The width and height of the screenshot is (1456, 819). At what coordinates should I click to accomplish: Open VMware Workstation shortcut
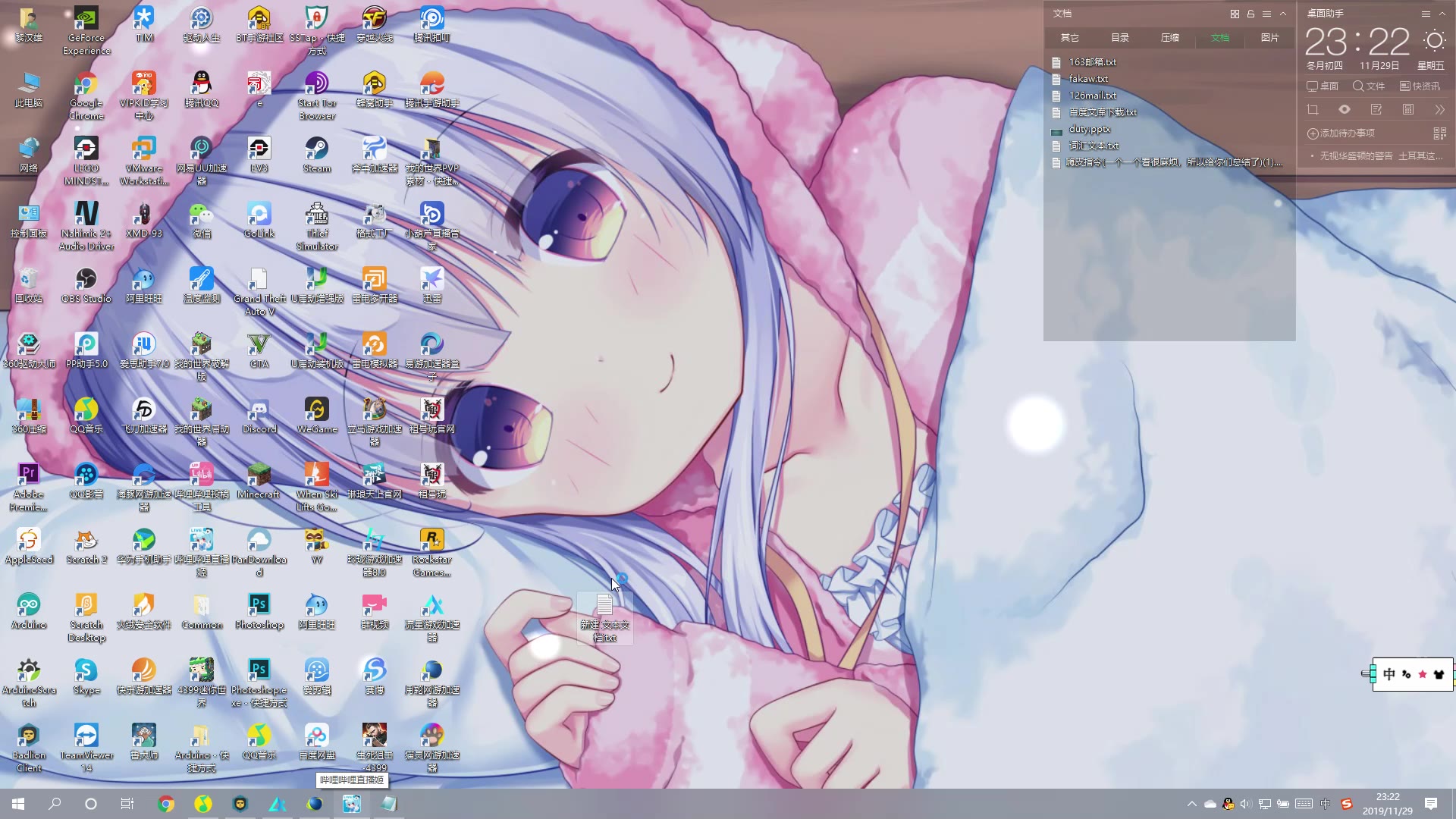tap(144, 161)
